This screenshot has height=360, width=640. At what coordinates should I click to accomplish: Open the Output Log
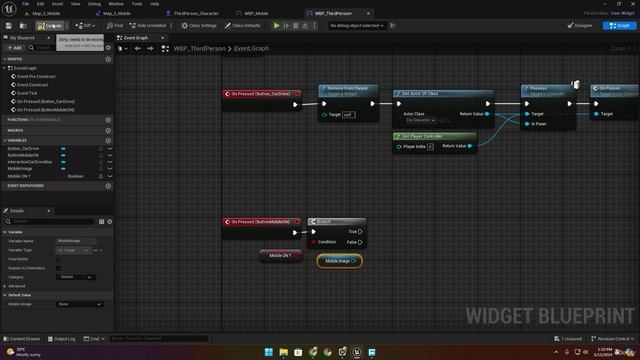[x=62, y=339]
